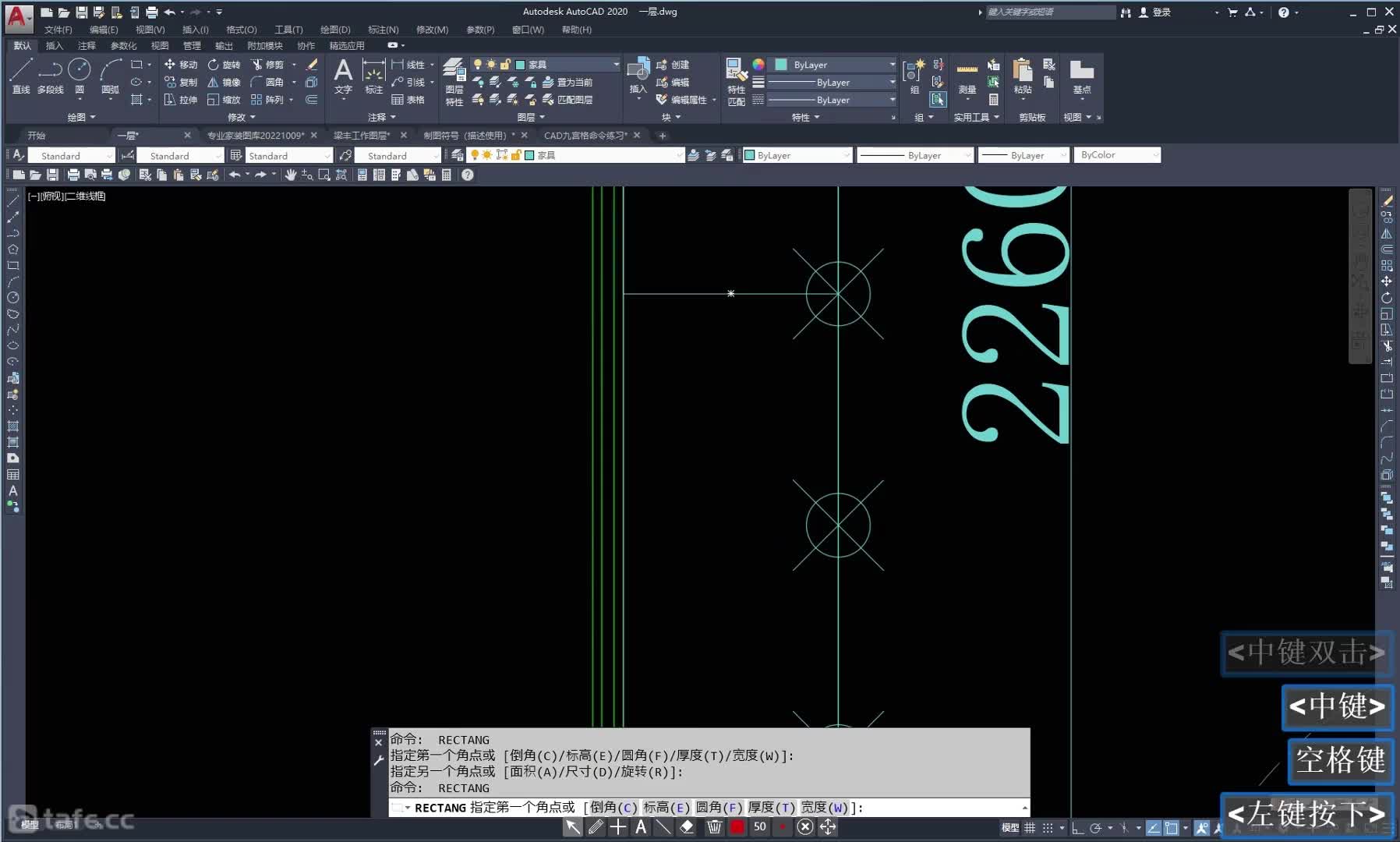
Task: Expand the 修改 (Modify) panel
Action: click(242, 117)
